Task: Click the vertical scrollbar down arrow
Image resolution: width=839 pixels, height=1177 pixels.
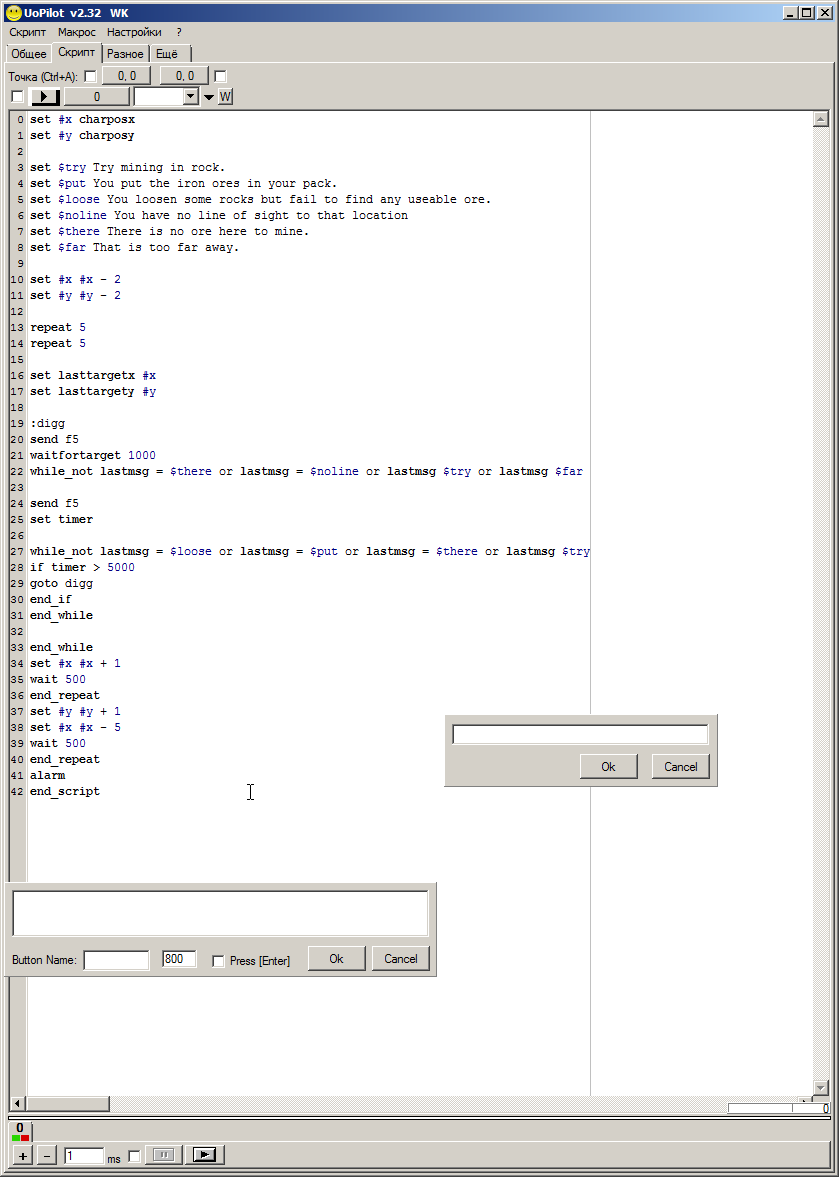Action: (x=821, y=1088)
